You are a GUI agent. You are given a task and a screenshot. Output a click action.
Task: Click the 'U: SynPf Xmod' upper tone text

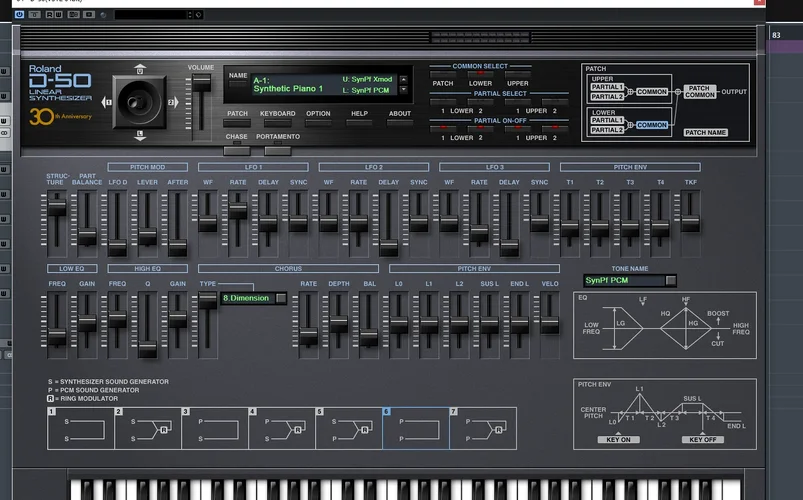point(367,79)
